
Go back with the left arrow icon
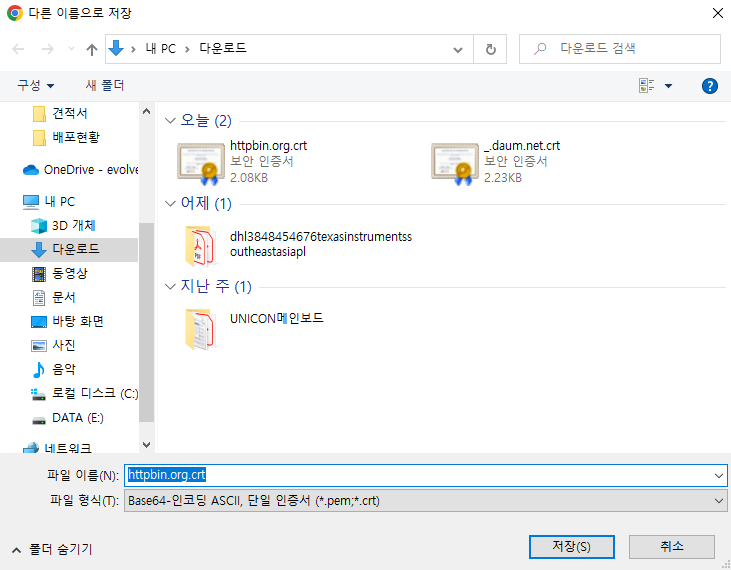[18, 49]
